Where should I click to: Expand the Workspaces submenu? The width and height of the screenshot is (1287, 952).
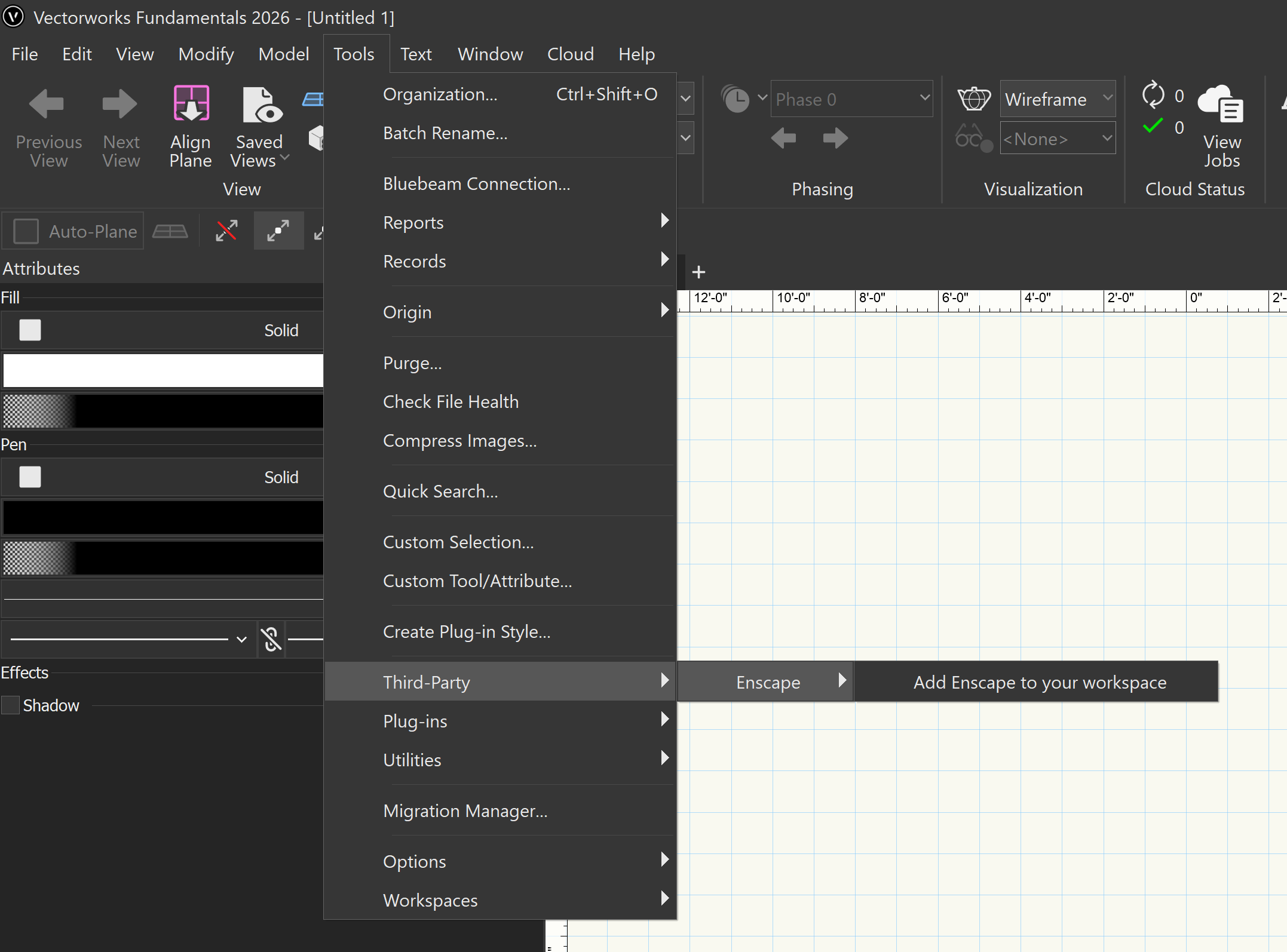pos(500,900)
